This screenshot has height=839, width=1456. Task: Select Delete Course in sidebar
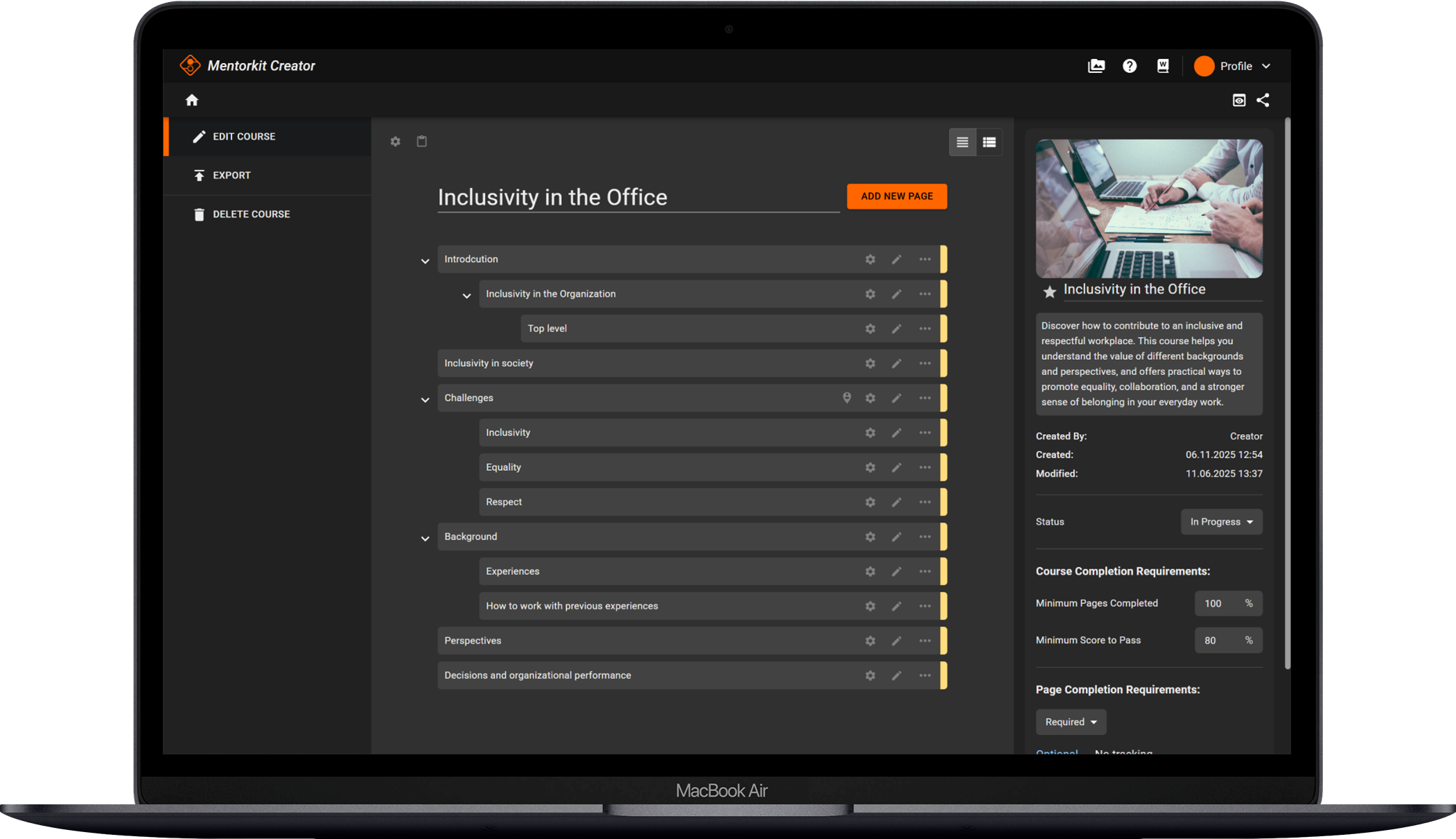pyautogui.click(x=251, y=214)
